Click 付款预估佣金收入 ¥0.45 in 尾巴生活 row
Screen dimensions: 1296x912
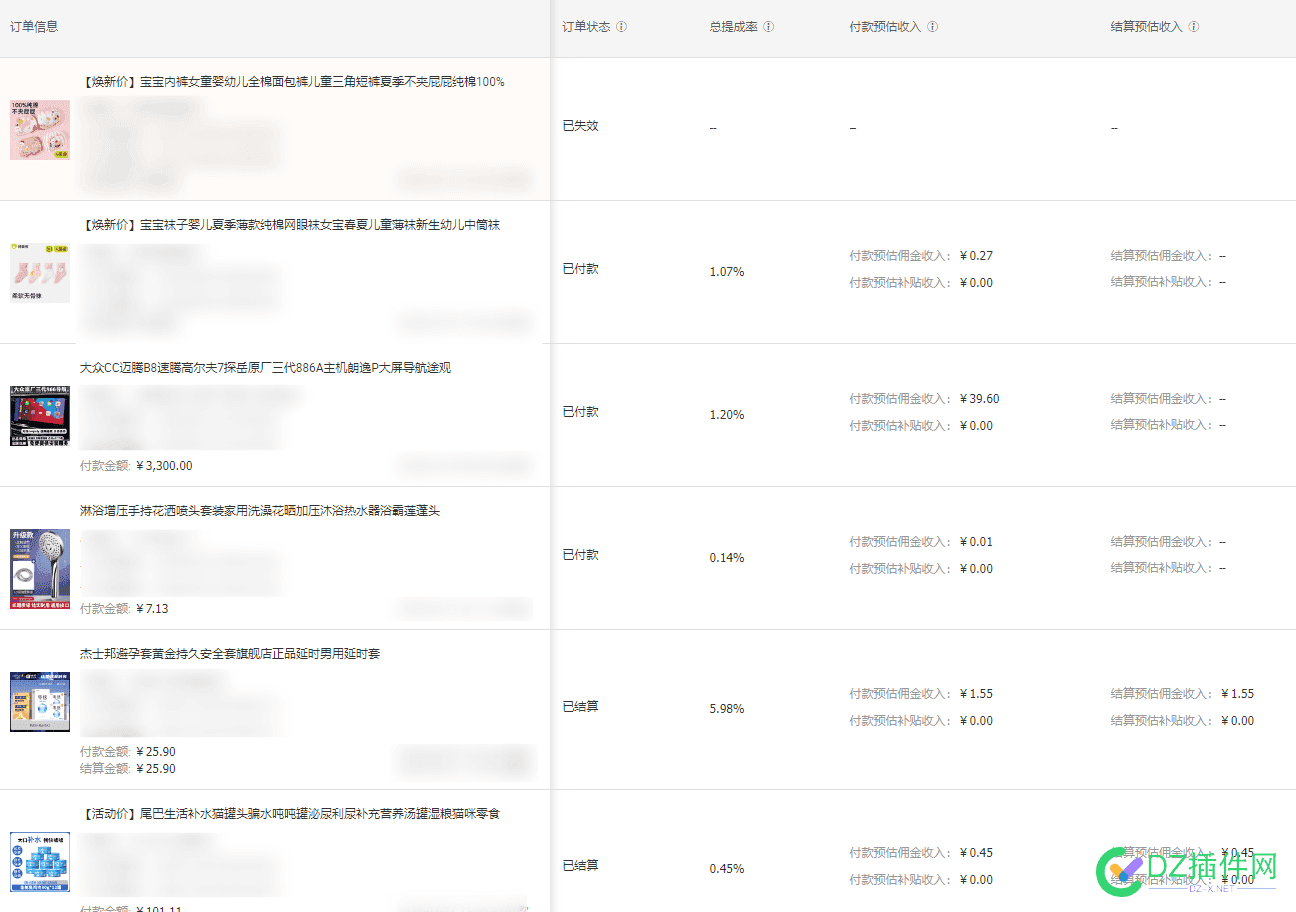point(976,853)
